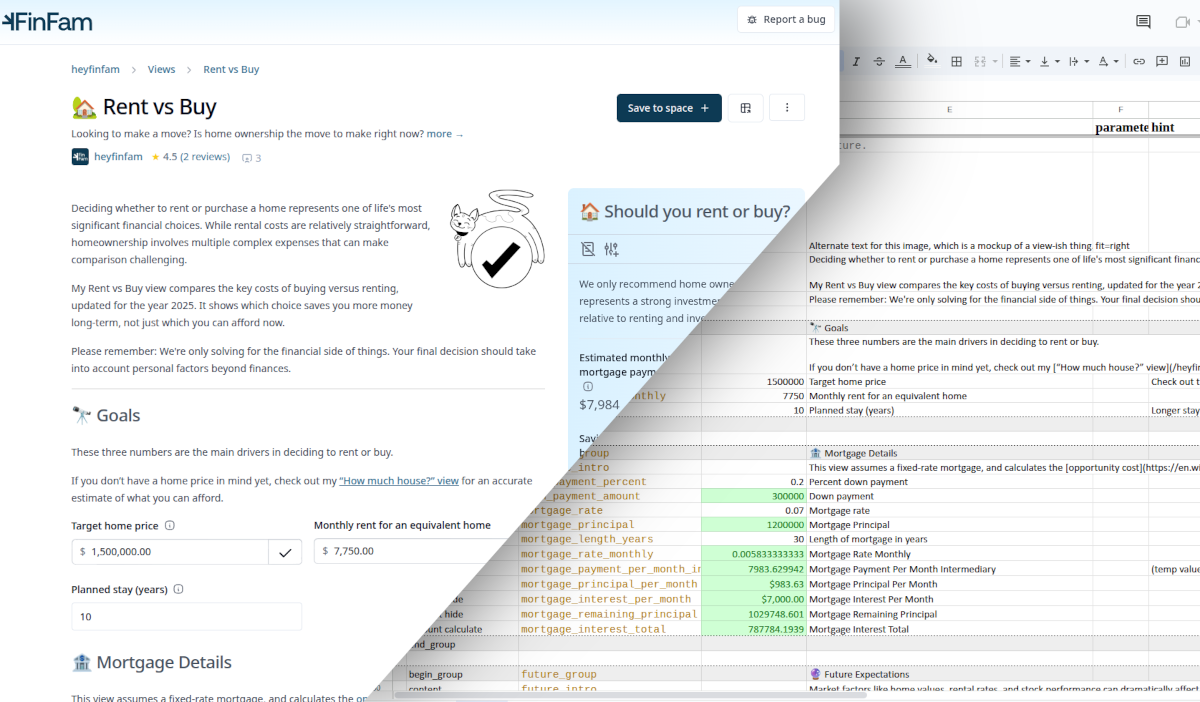
Task: Expand the vertical align dropdown
Action: click(1048, 61)
